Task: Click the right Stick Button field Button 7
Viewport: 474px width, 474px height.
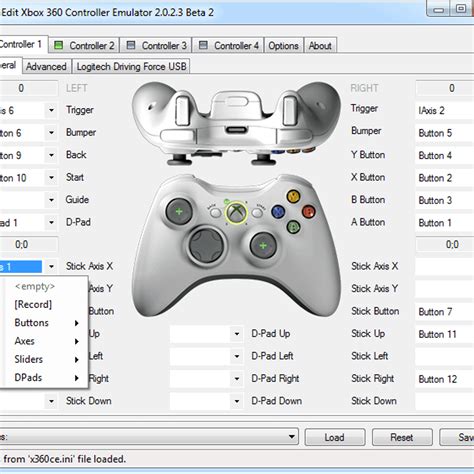Action: coord(445,312)
